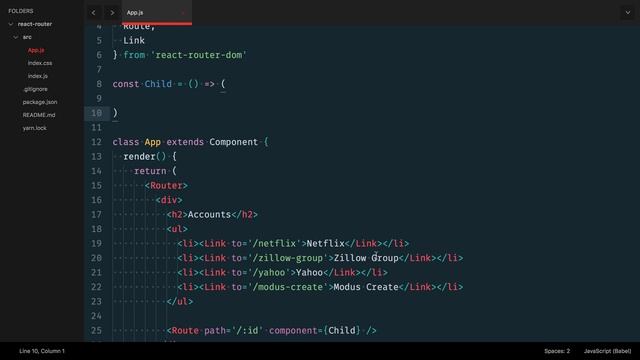Image resolution: width=640 pixels, height=360 pixels.
Task: Click the '/netflix' path string
Action: tap(274, 243)
